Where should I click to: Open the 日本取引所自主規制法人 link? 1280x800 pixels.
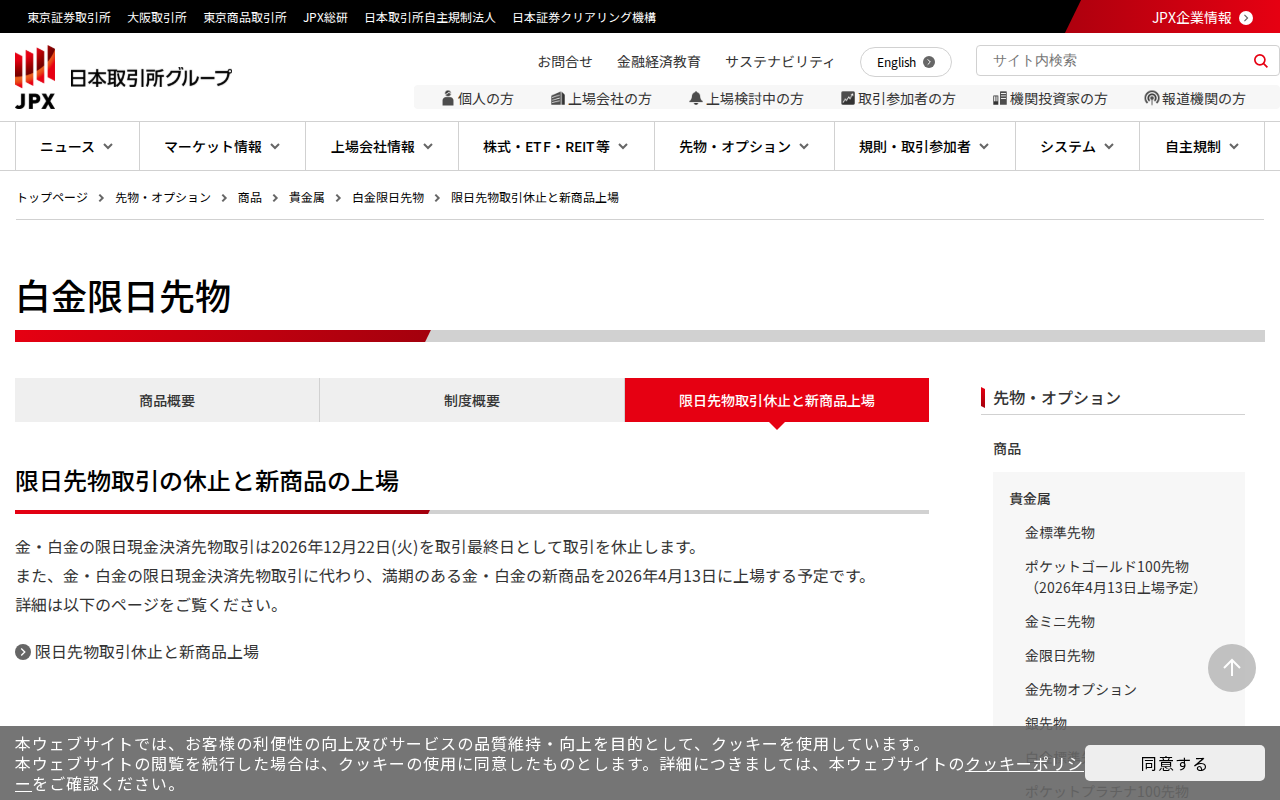coord(430,17)
